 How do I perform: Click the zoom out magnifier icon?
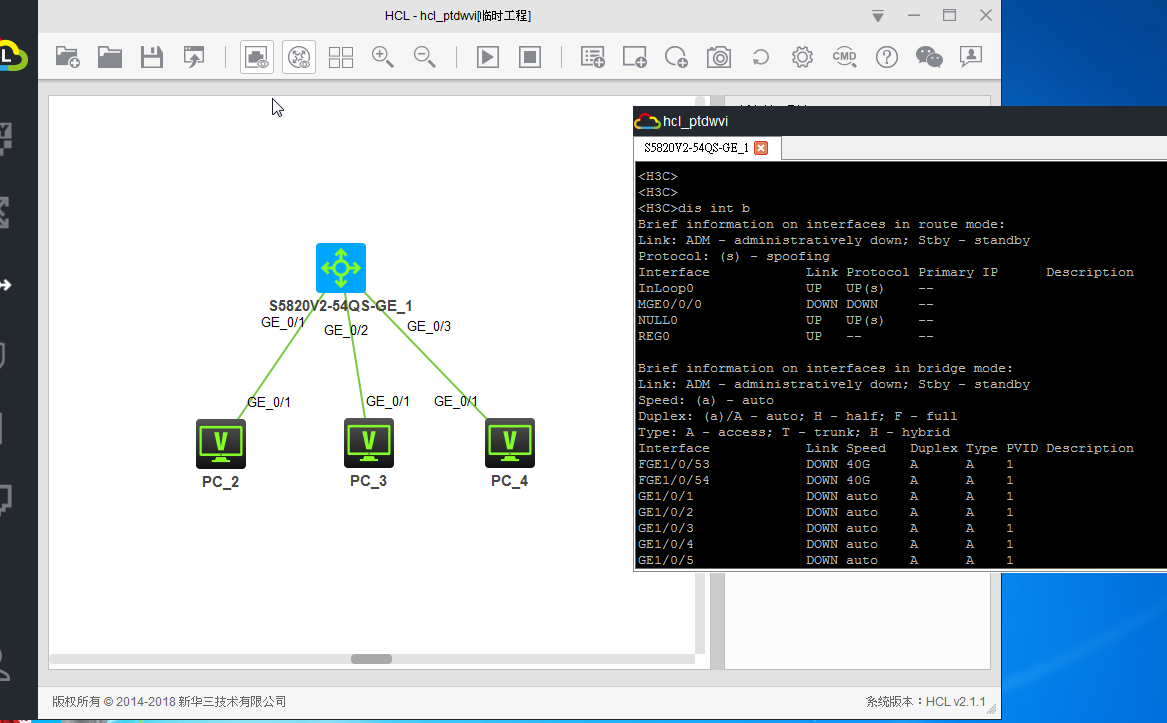[425, 57]
